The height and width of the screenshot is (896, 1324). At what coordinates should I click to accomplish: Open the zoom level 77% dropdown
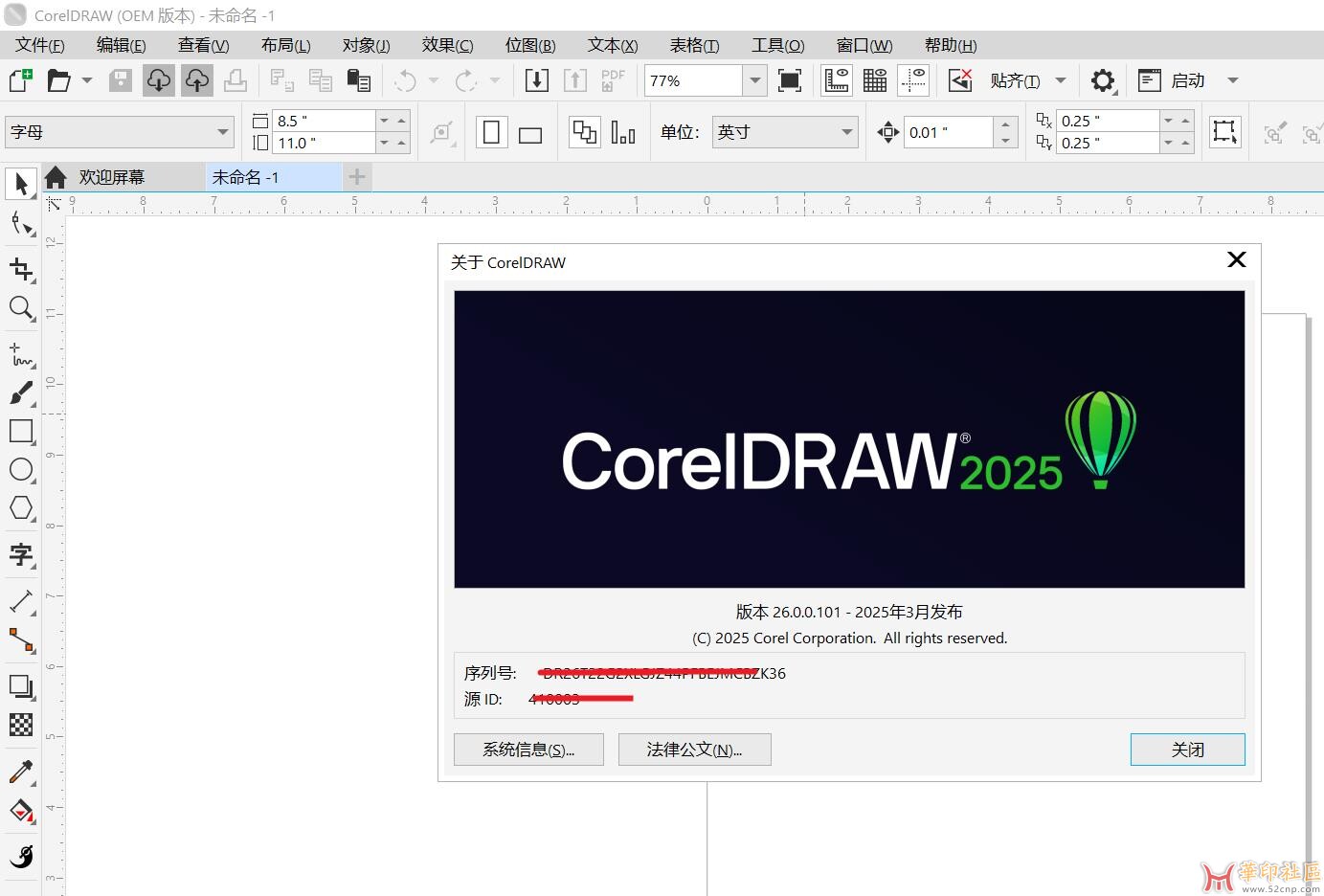[755, 80]
